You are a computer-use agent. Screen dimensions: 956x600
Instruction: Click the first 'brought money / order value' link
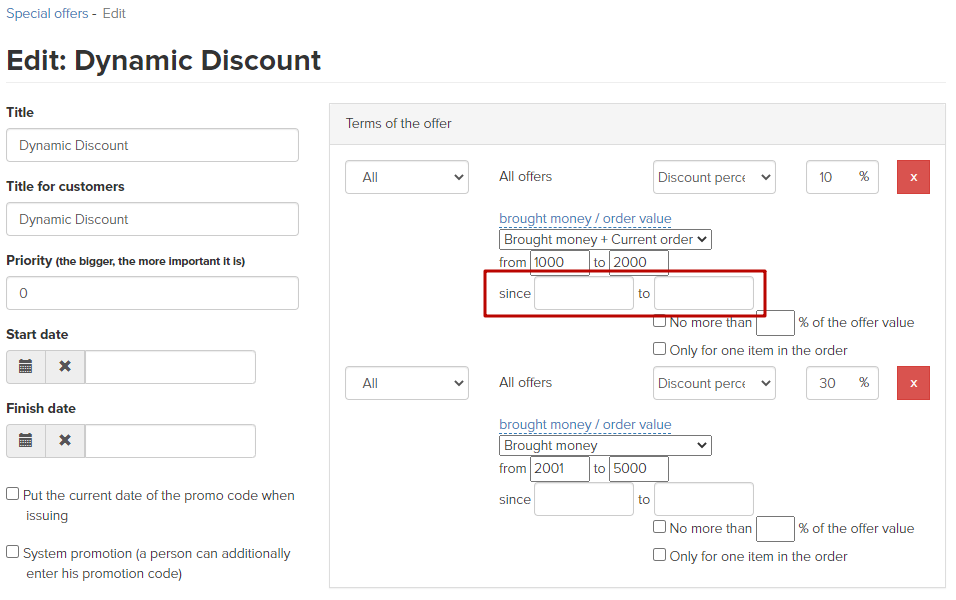[585, 218]
